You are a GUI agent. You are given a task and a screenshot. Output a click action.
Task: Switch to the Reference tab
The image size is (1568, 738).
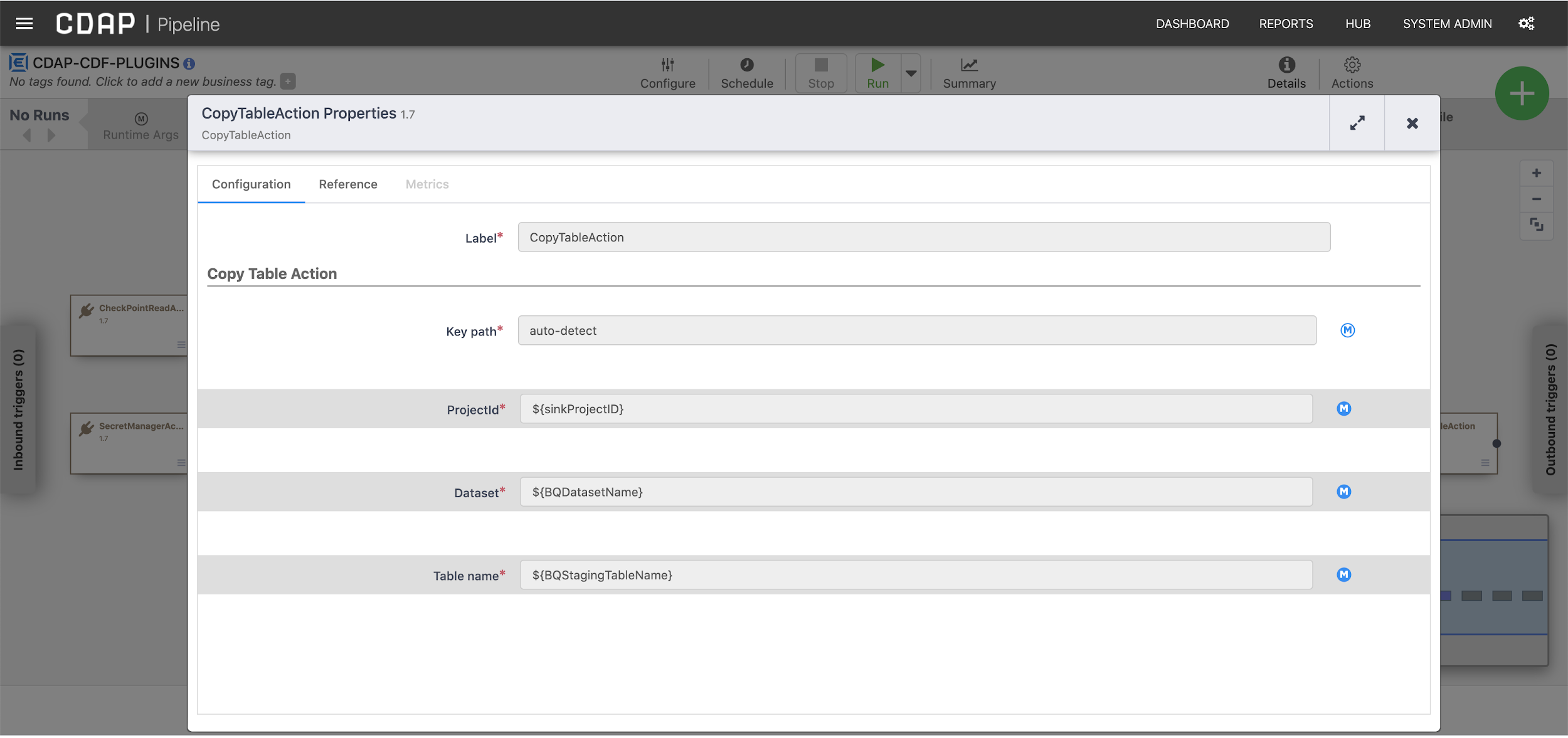(348, 184)
